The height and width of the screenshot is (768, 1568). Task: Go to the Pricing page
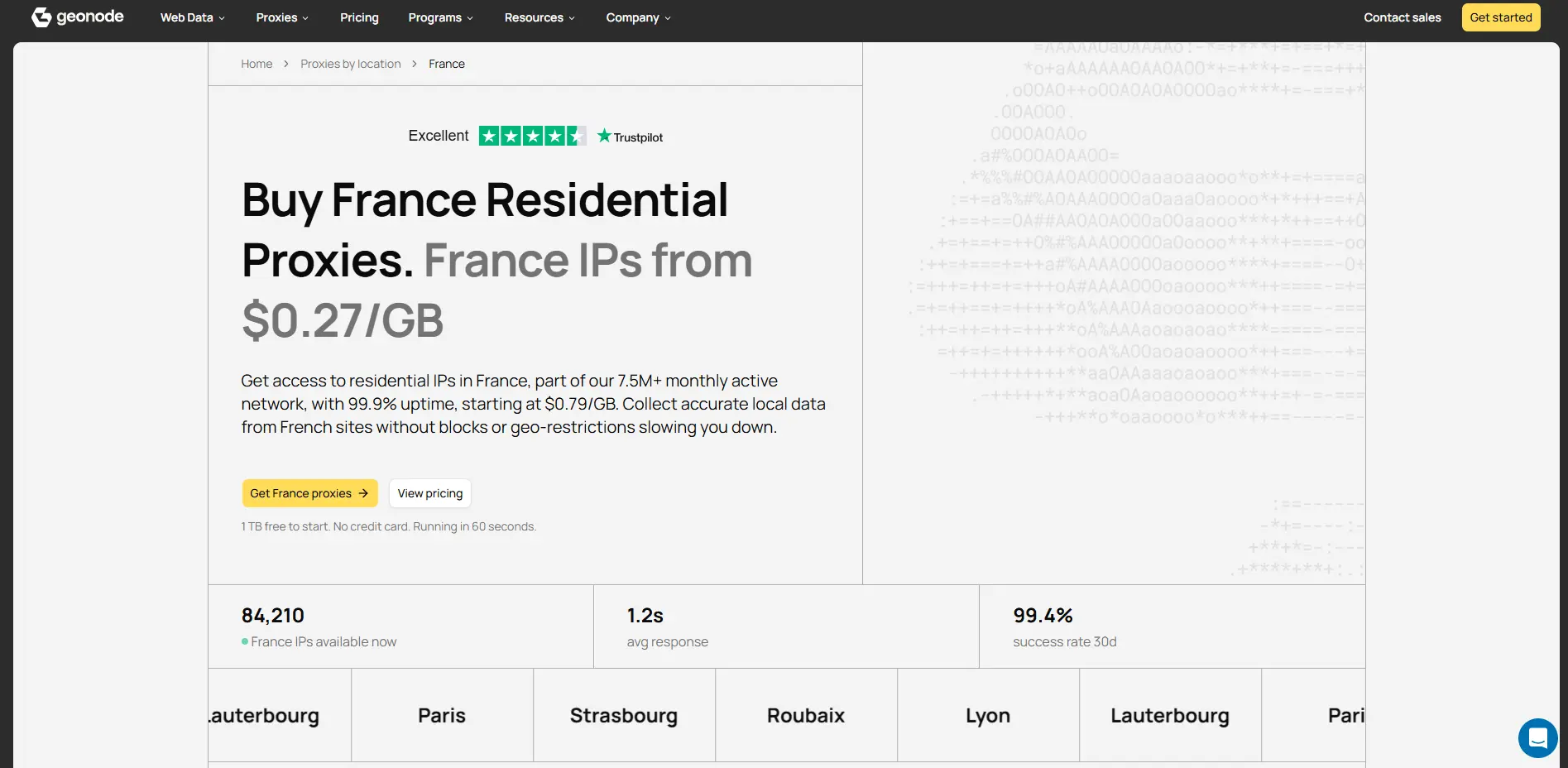[x=359, y=17]
